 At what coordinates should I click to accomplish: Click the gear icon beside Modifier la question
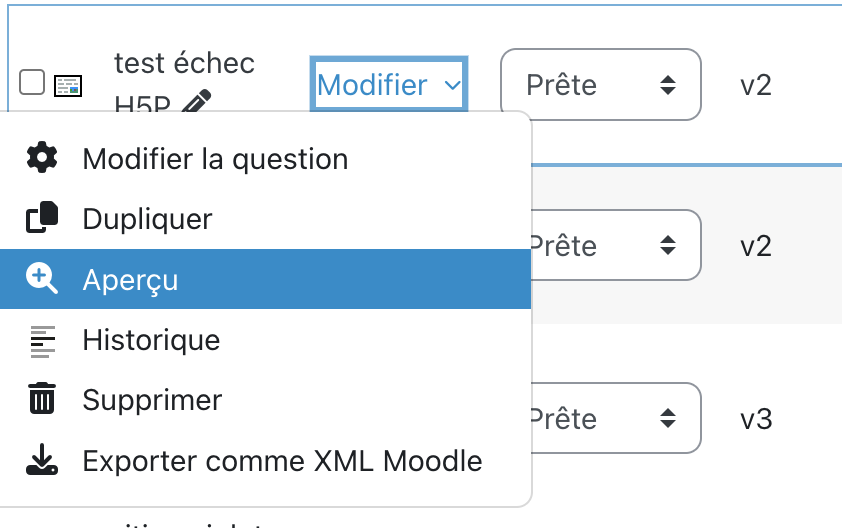coord(42,158)
